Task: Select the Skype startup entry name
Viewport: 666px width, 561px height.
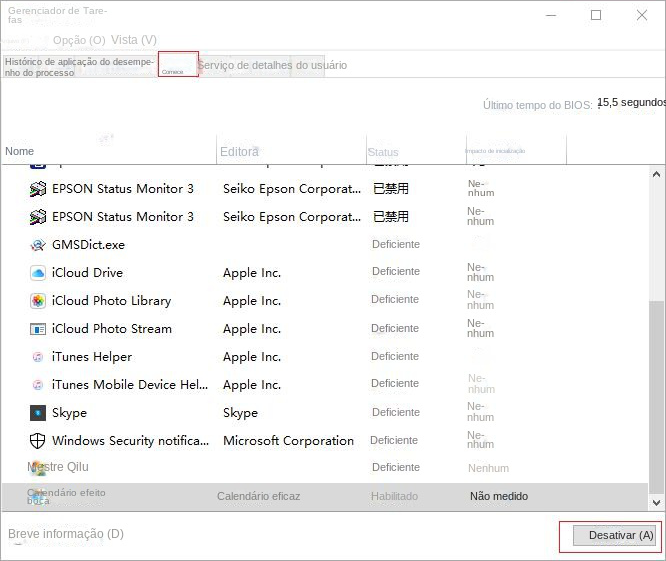Action: pos(69,413)
